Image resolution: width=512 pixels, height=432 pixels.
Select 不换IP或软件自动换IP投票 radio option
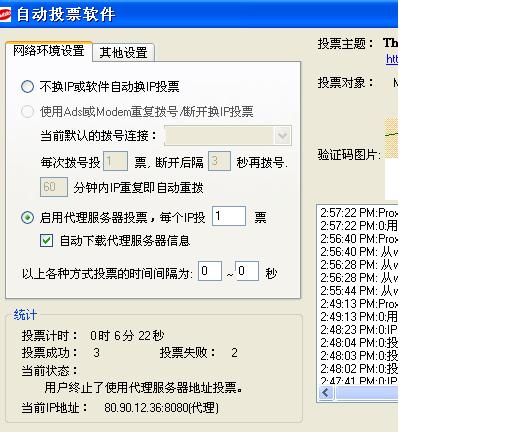(x=27, y=87)
